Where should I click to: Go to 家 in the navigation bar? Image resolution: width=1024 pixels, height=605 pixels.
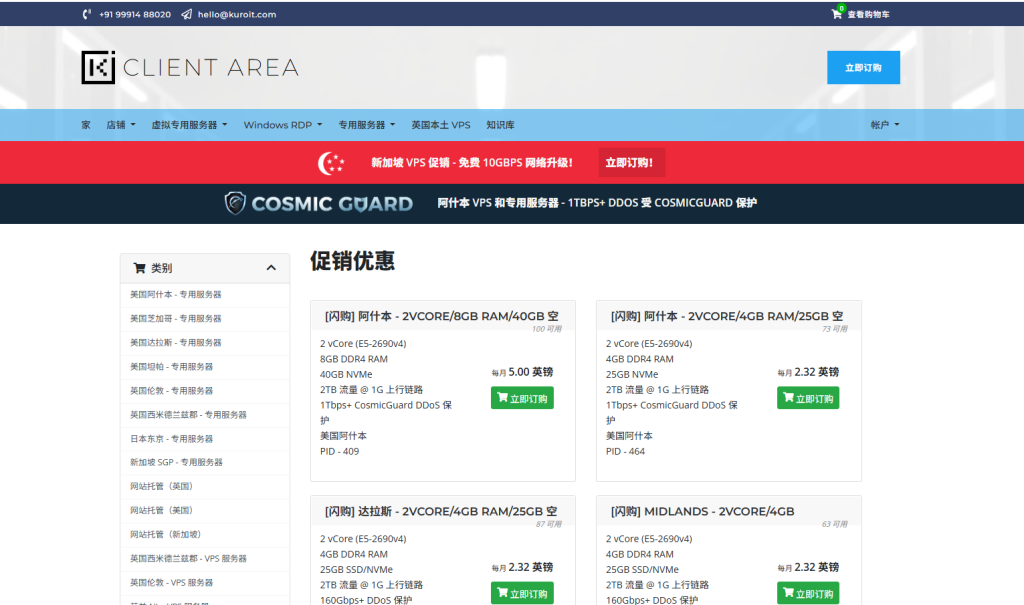[x=86, y=125]
